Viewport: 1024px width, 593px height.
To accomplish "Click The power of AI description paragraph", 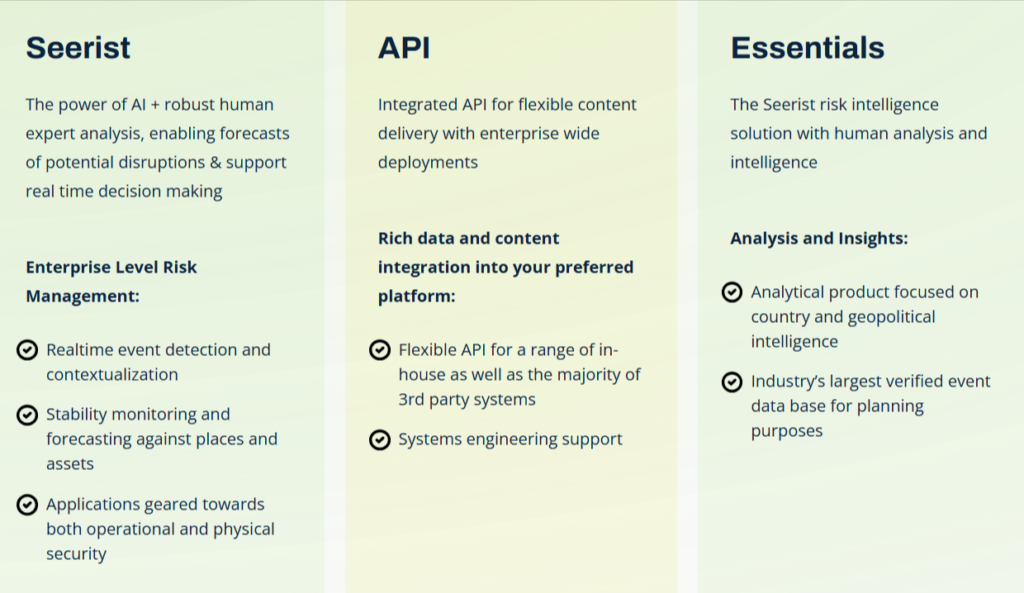I will 157,147.
